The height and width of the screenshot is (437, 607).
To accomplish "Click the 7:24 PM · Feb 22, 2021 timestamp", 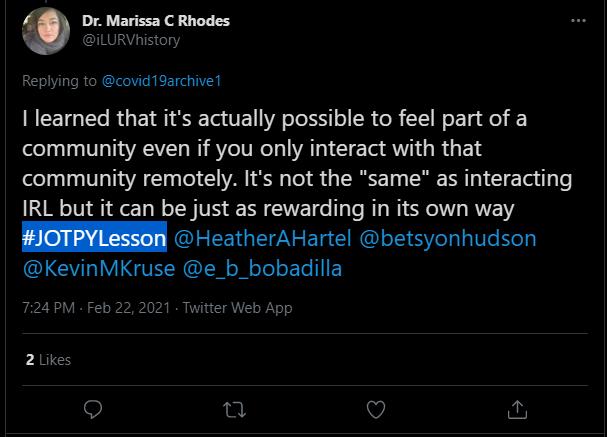I will (x=96, y=308).
